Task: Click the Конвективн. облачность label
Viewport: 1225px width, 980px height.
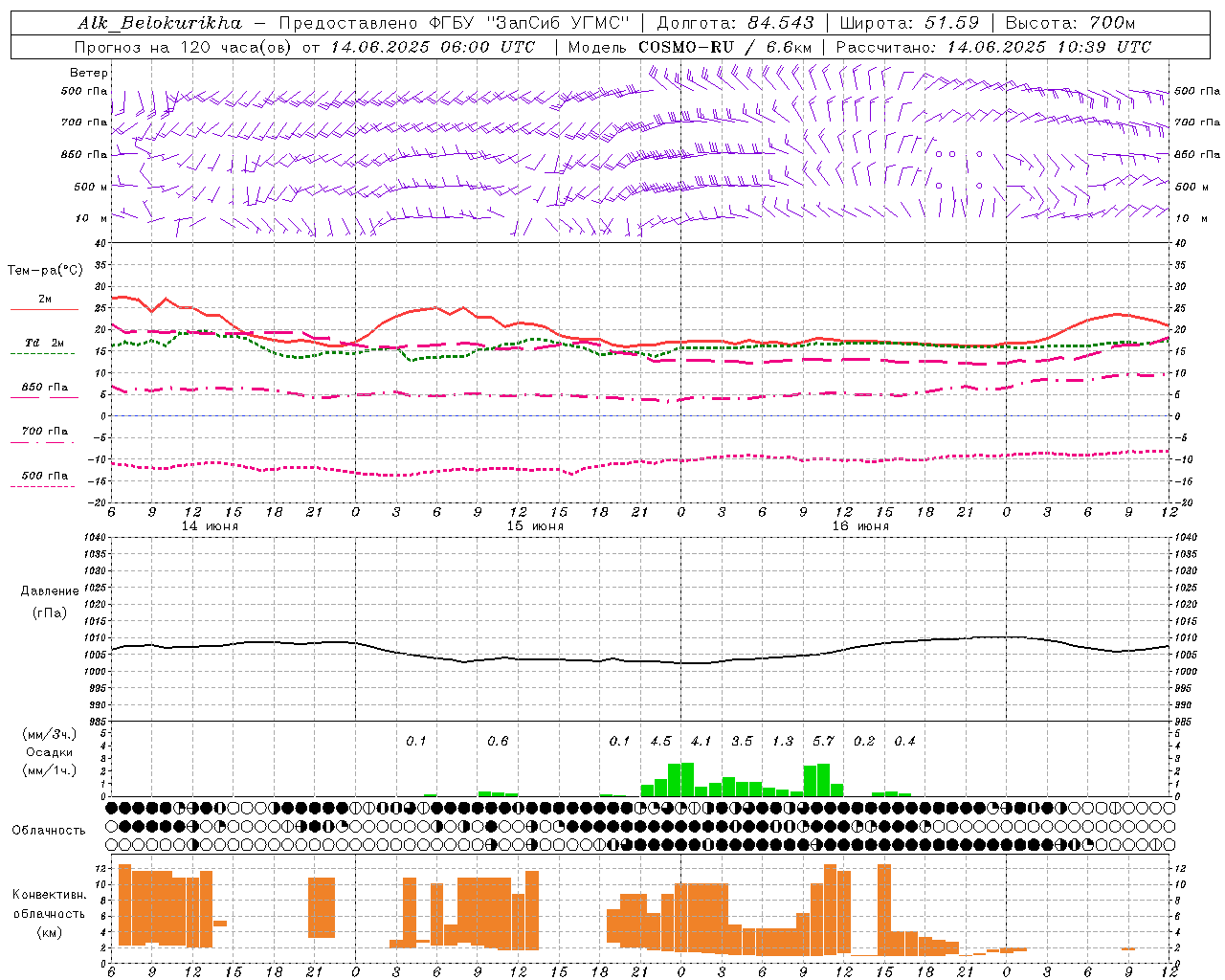Action: coord(49,903)
